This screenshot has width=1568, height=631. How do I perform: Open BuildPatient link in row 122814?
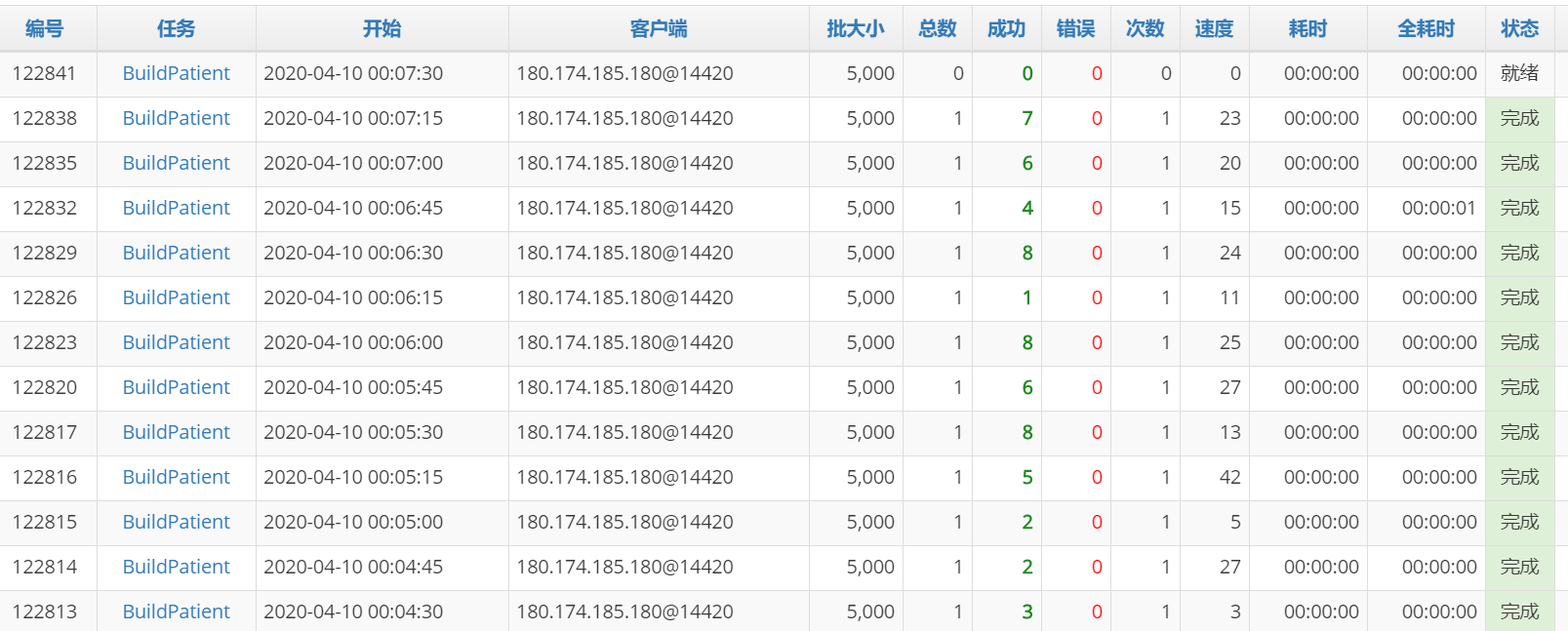pyautogui.click(x=177, y=568)
